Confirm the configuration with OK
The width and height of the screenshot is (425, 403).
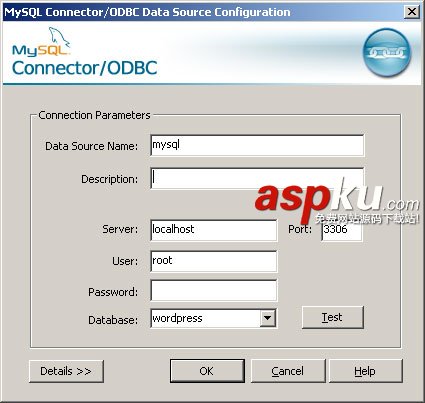(207, 371)
